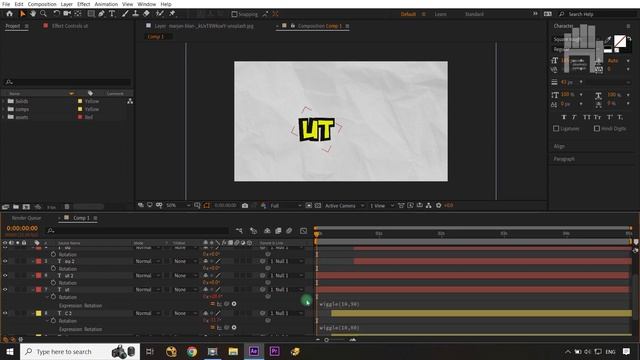Enable Frame Blending icon in the timeline

click(278, 231)
